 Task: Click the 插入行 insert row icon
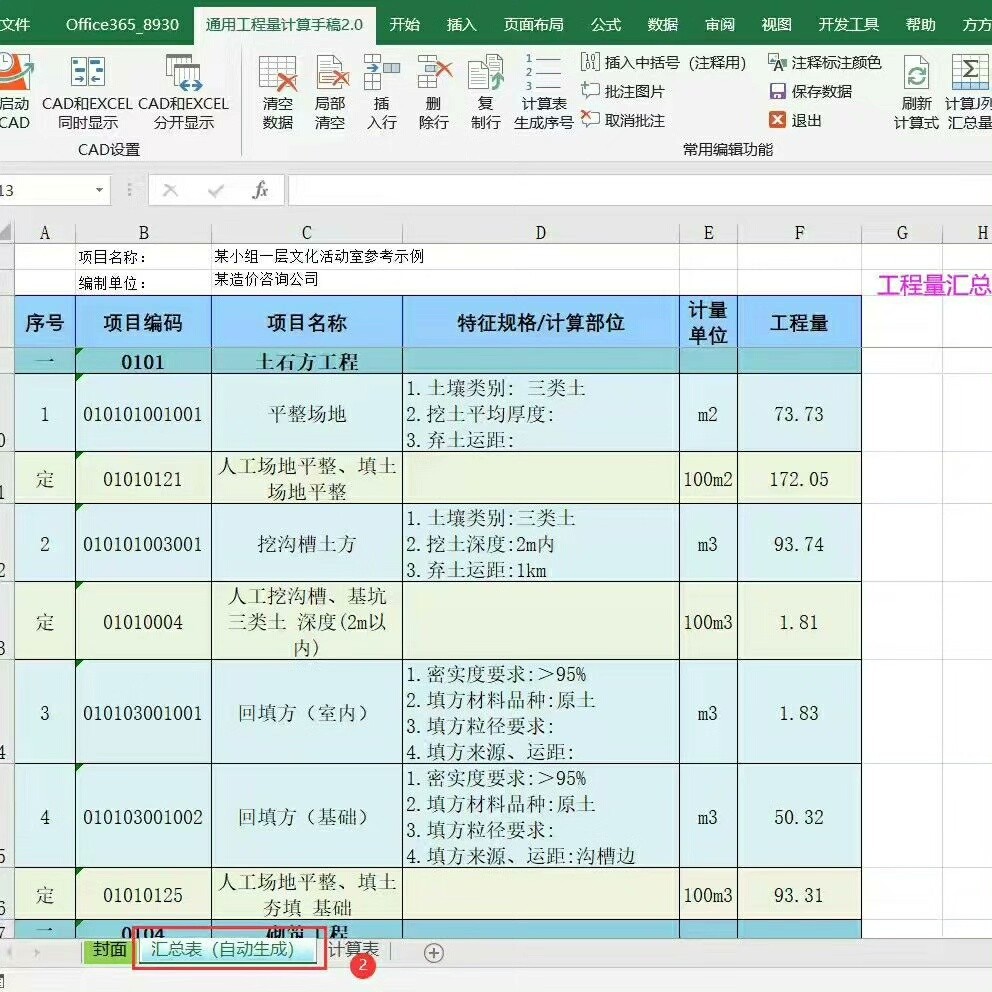tap(381, 92)
